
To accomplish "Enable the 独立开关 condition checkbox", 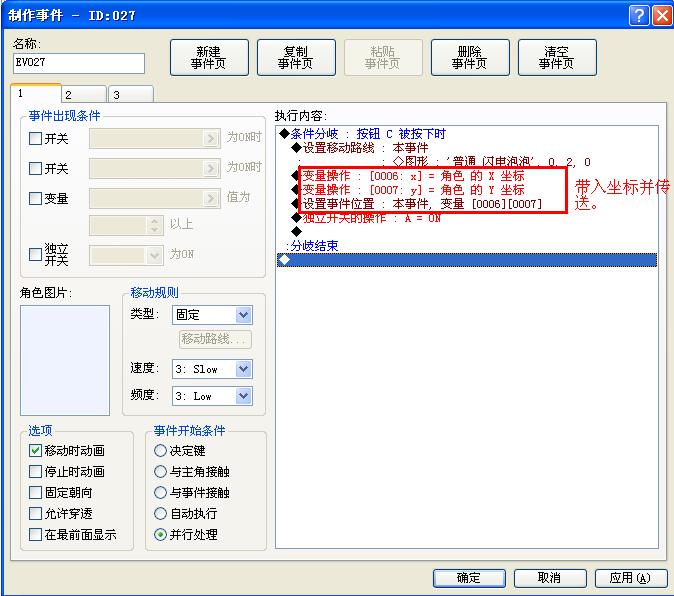I will [x=35, y=254].
